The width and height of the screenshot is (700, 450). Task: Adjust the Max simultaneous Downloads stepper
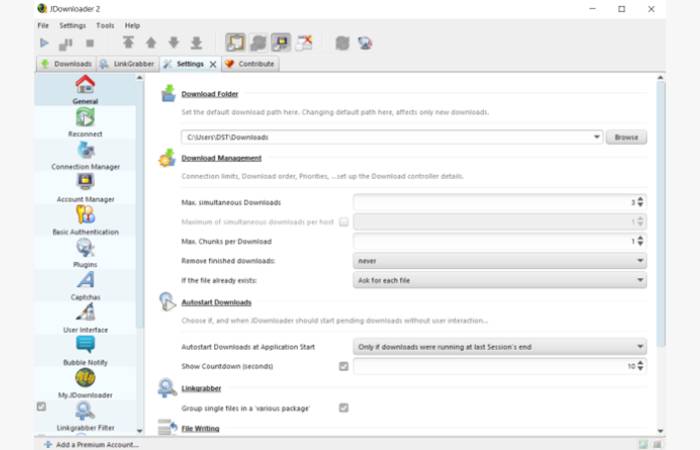click(640, 202)
